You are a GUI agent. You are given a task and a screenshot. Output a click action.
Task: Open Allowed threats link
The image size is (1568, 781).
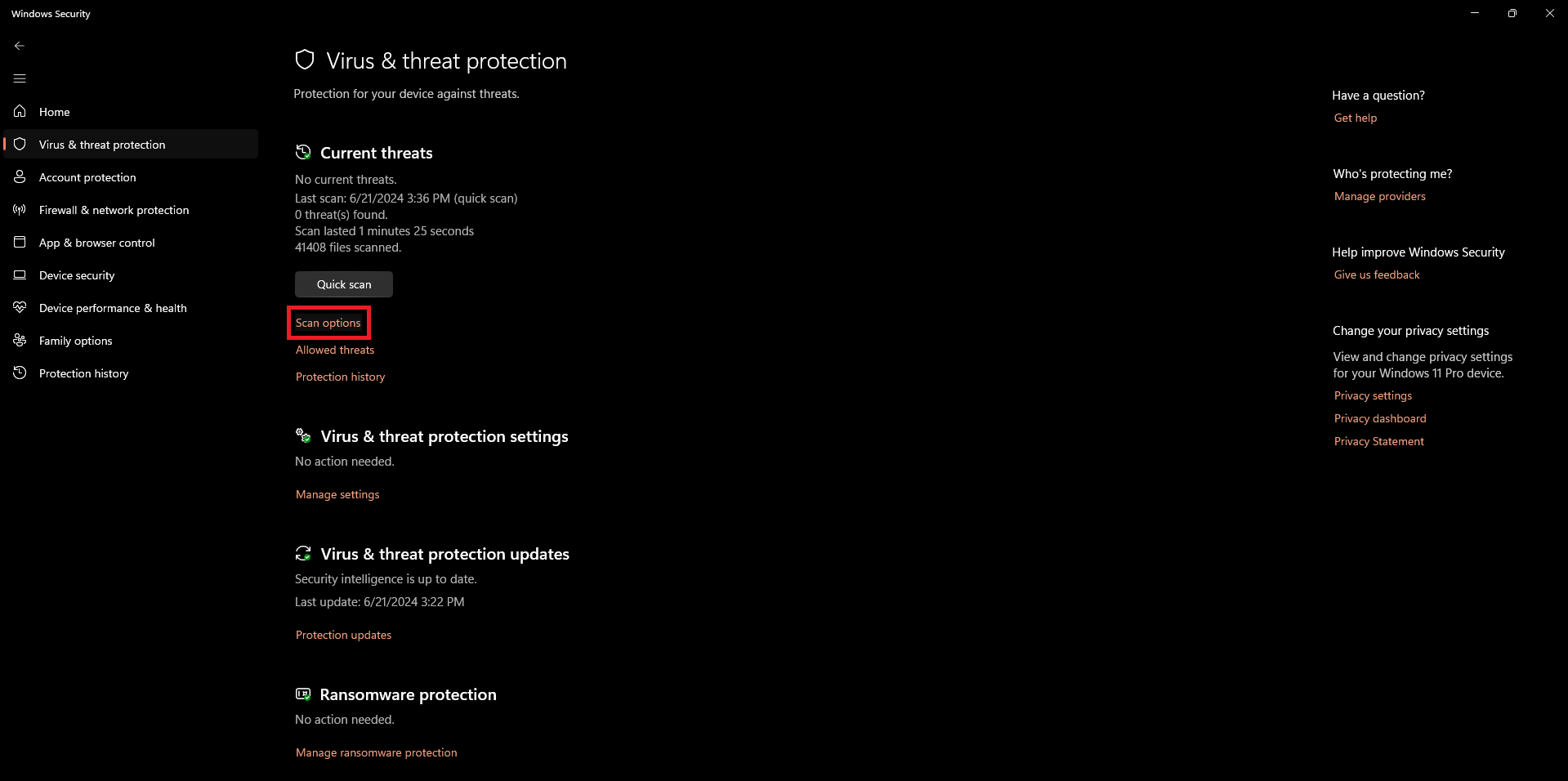tap(335, 350)
